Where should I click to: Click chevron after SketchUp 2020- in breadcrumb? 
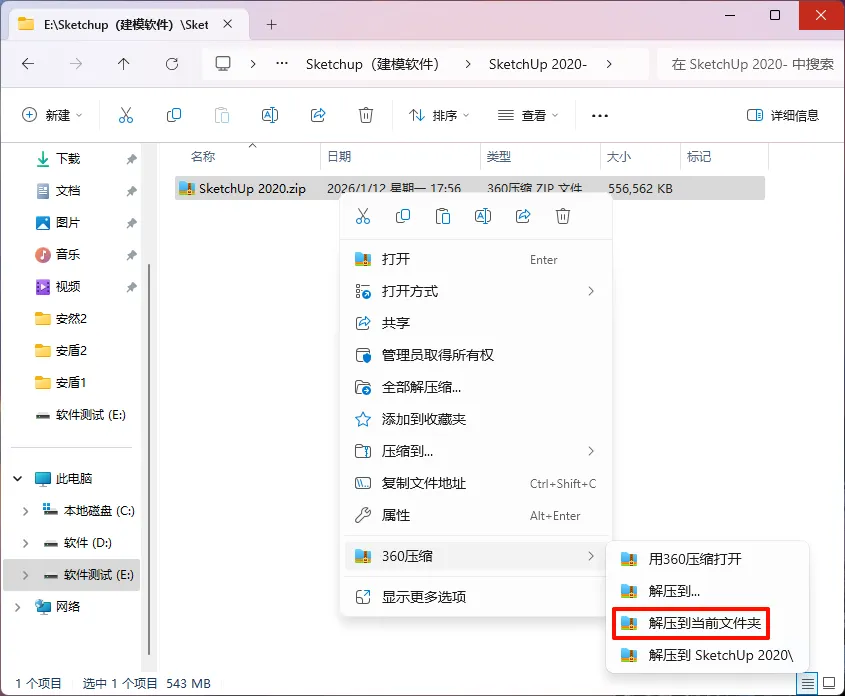pyautogui.click(x=609, y=64)
